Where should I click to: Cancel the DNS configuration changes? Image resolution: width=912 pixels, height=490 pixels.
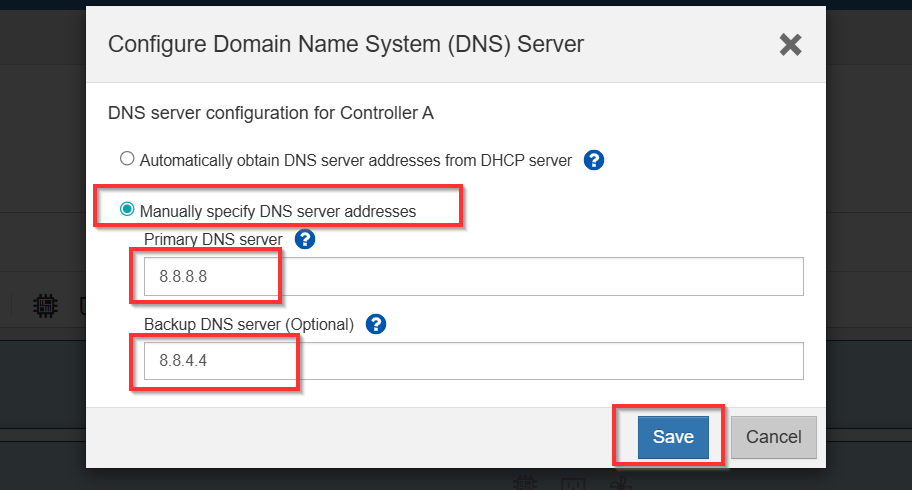[x=773, y=437]
